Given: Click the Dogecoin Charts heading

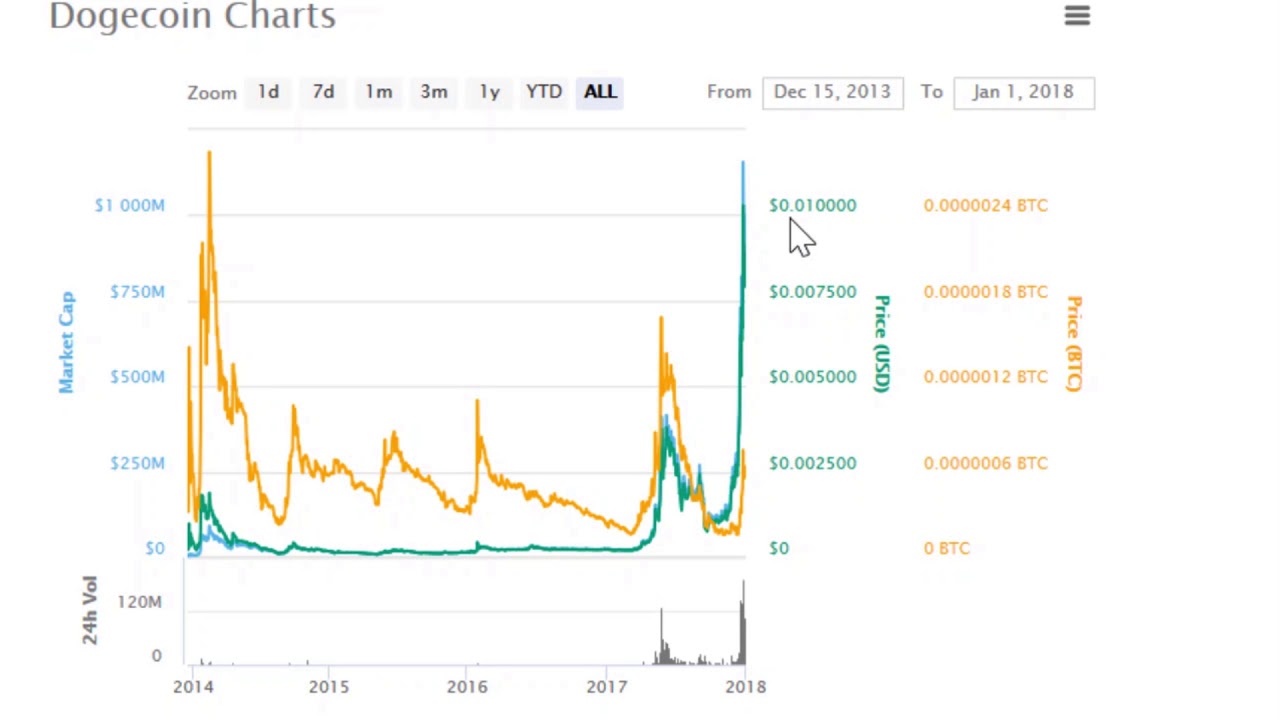Looking at the screenshot, I should pyautogui.click(x=192, y=16).
